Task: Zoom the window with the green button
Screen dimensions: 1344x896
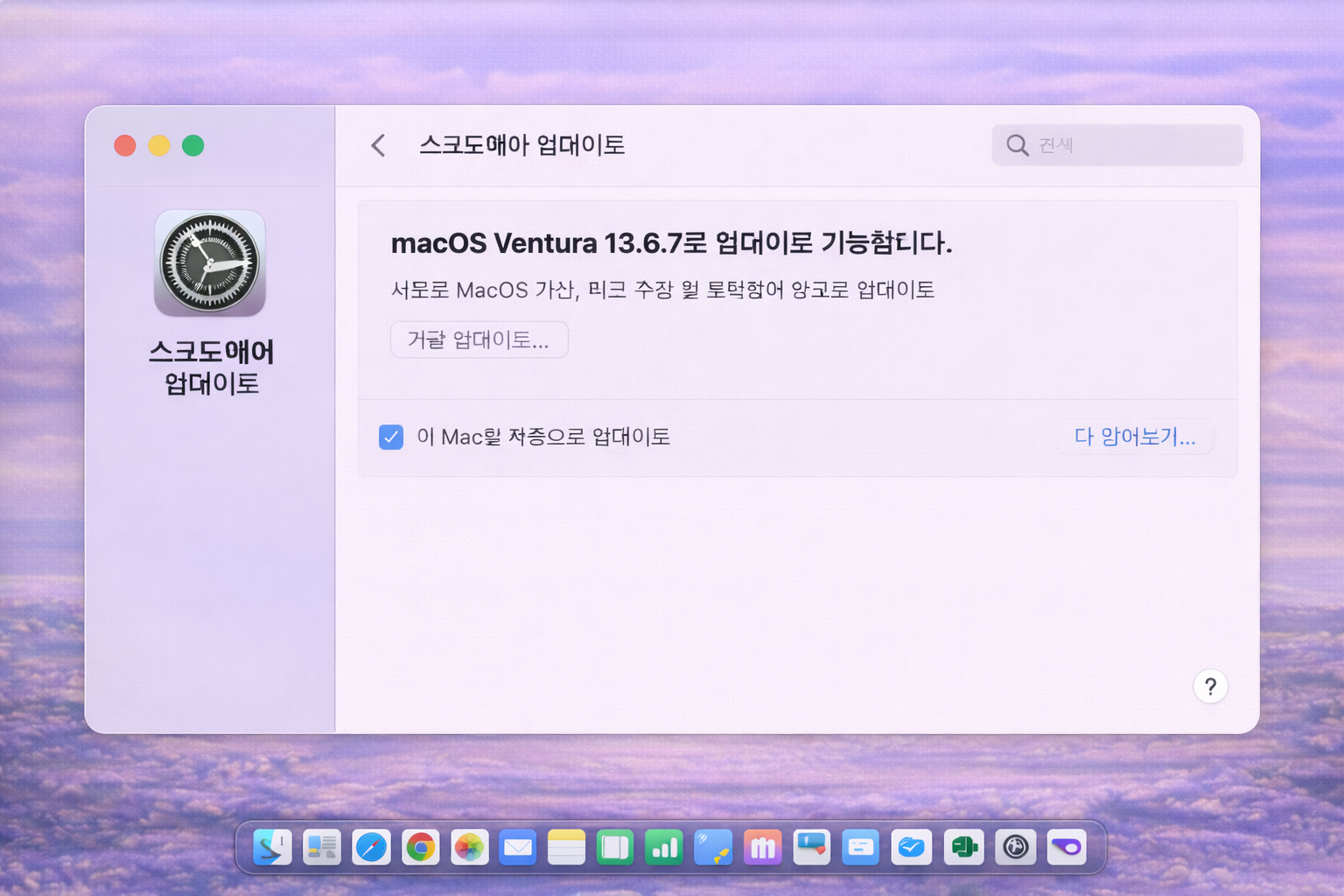Action: [193, 145]
